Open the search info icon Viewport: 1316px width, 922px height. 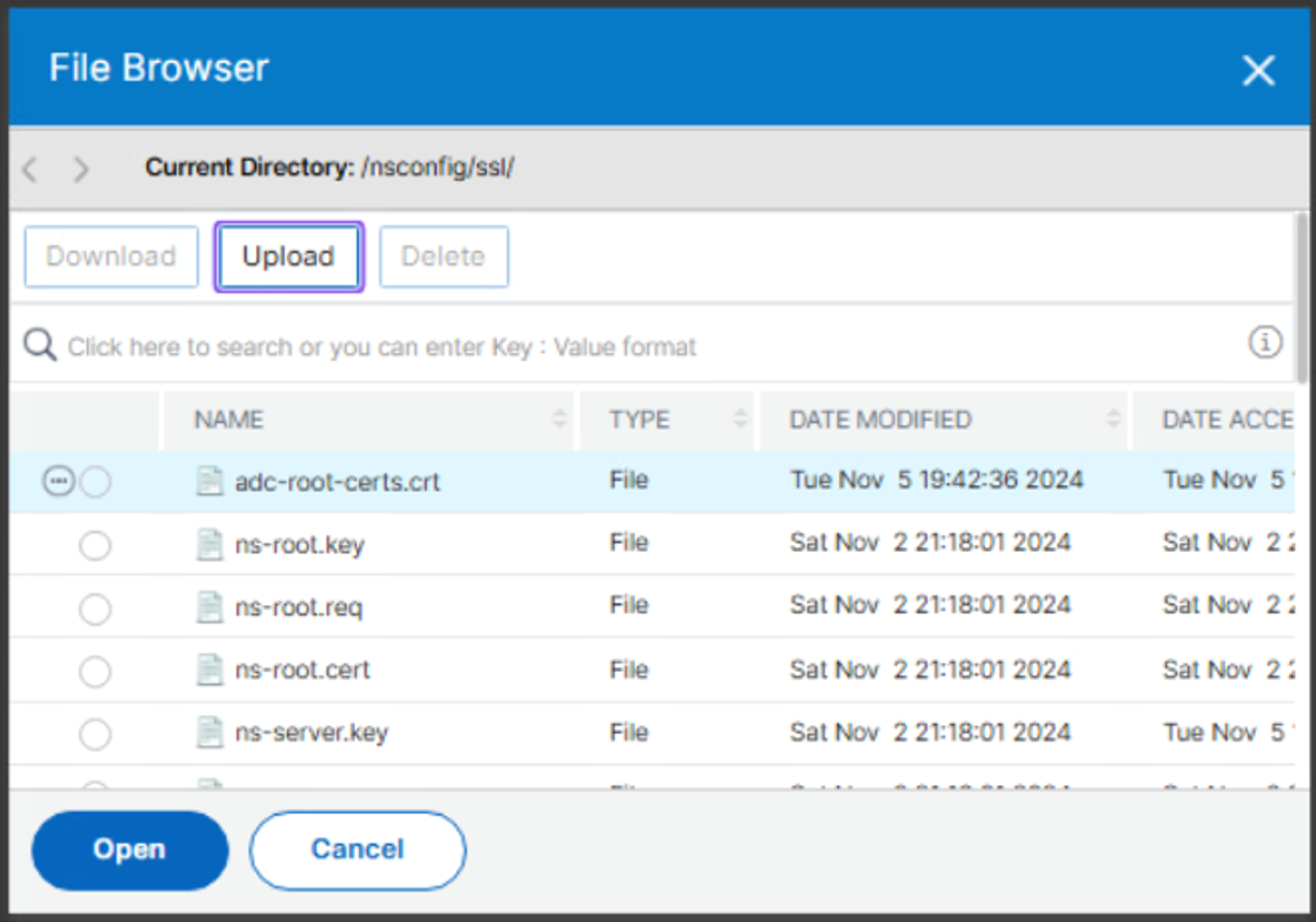click(1265, 343)
